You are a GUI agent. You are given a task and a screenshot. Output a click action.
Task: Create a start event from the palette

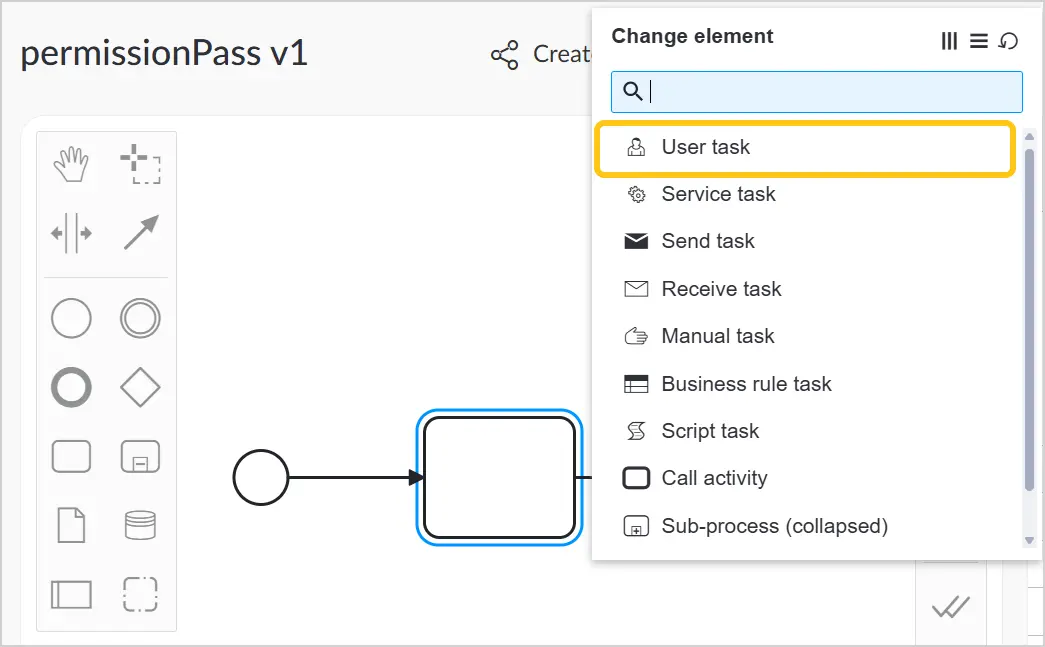pos(71,319)
